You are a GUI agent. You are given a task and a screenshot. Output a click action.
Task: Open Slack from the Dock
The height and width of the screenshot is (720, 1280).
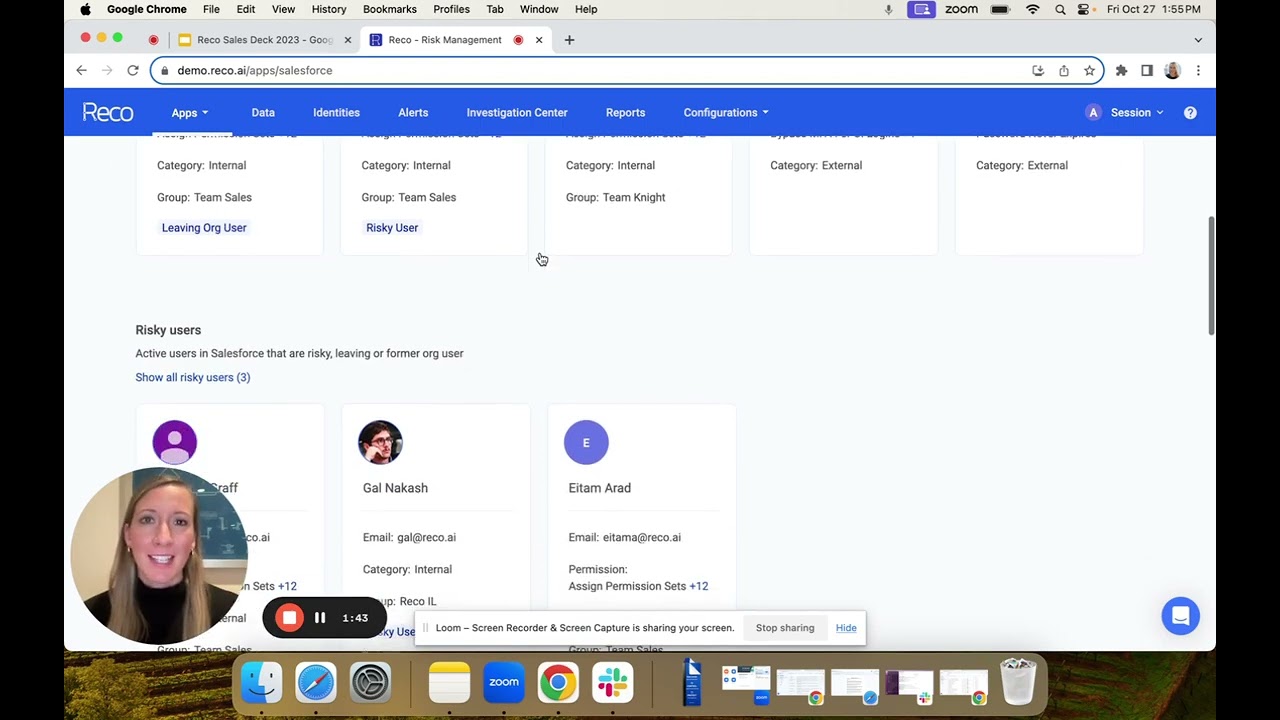point(612,682)
